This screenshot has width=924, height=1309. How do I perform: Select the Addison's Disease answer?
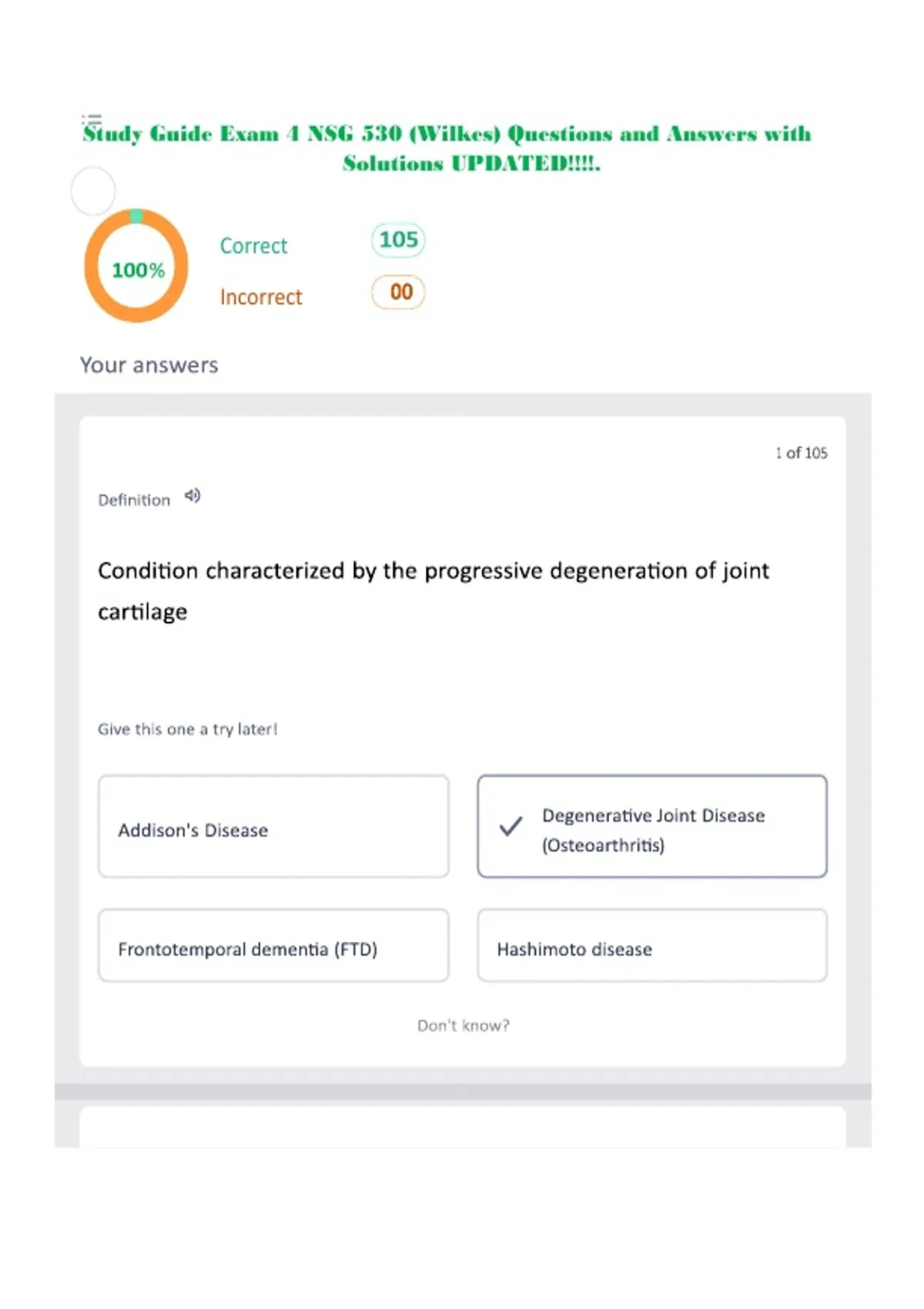[273, 826]
